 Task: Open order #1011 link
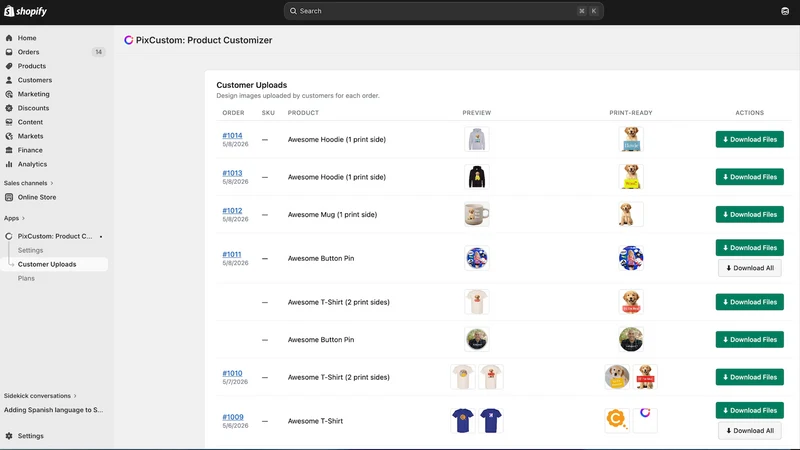click(232, 254)
